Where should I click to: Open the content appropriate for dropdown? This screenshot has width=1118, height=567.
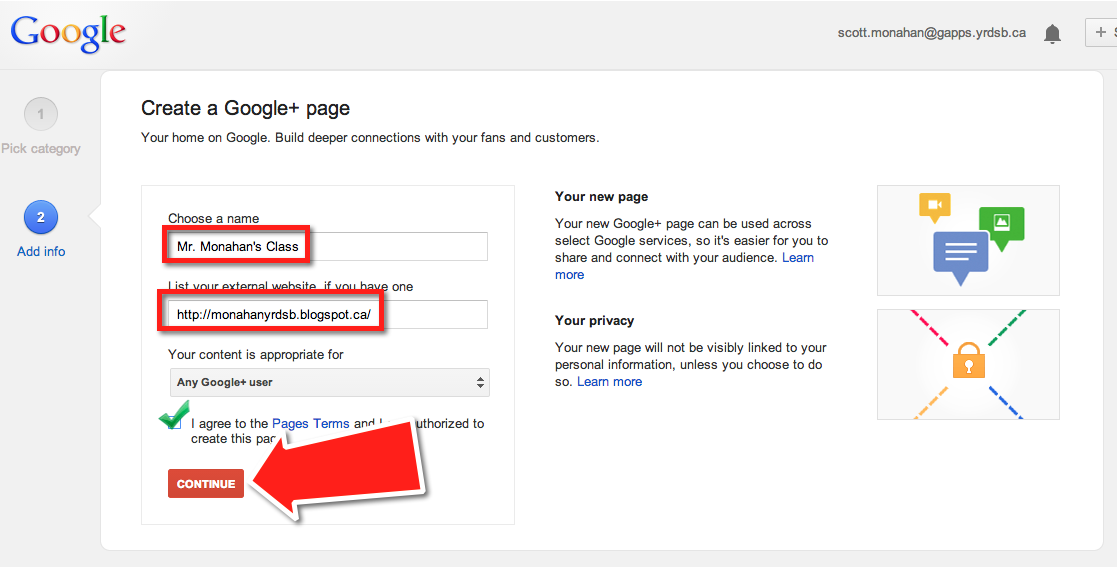click(x=329, y=382)
